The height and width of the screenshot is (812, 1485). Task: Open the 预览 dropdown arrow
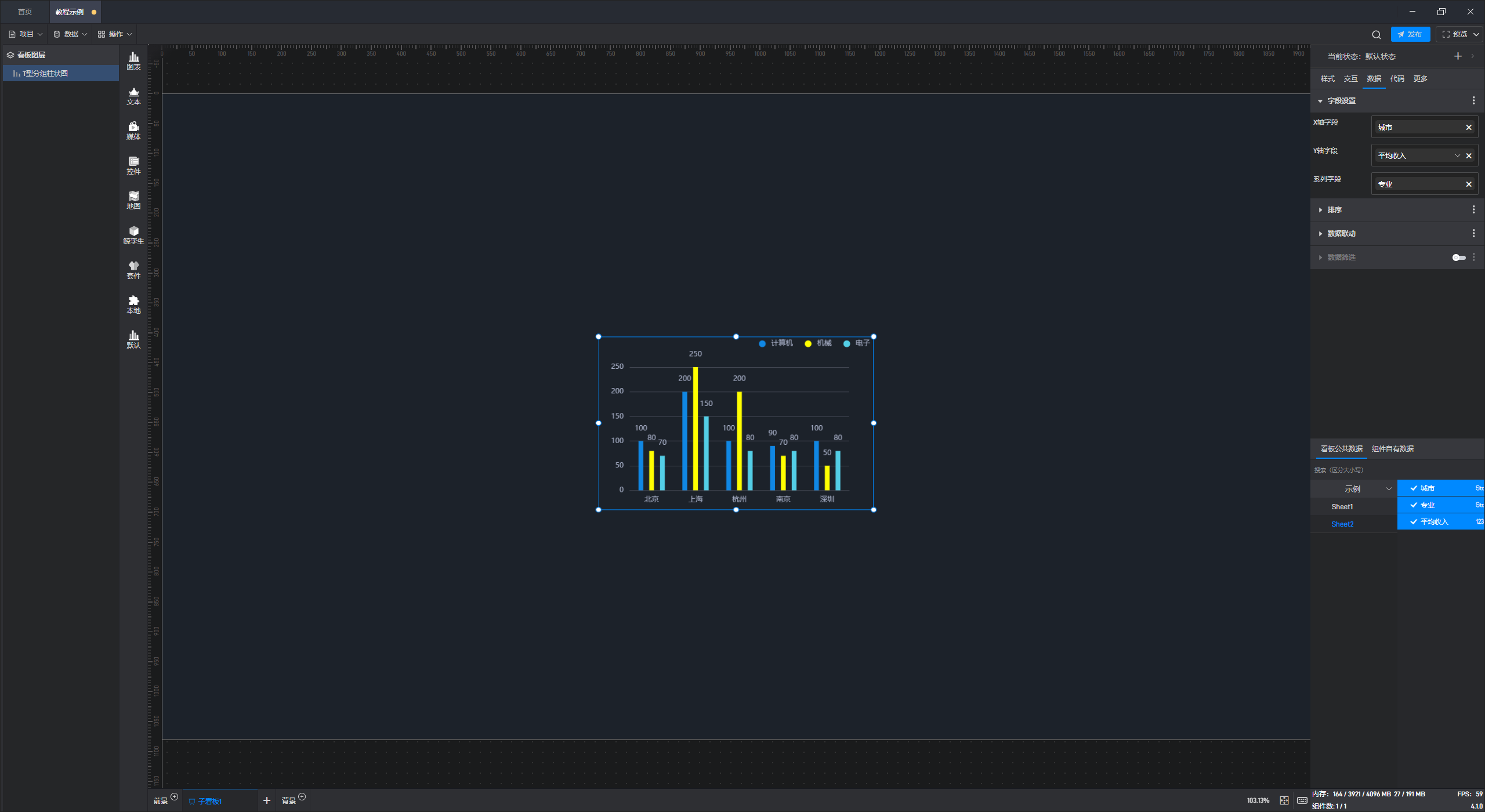pyautogui.click(x=1476, y=34)
